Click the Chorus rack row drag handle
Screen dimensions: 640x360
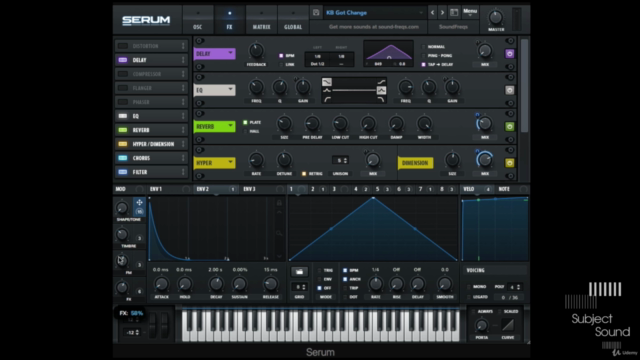183,158
